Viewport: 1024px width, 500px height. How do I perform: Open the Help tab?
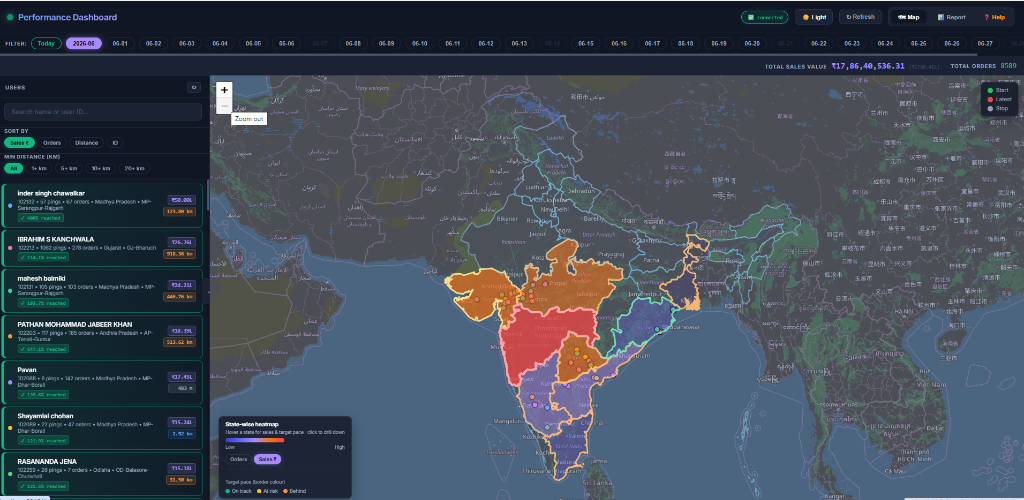(994, 17)
